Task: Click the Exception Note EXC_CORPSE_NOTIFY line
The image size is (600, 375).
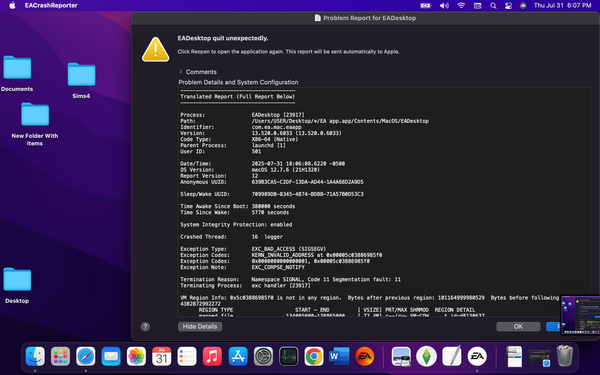Action: 243,267
